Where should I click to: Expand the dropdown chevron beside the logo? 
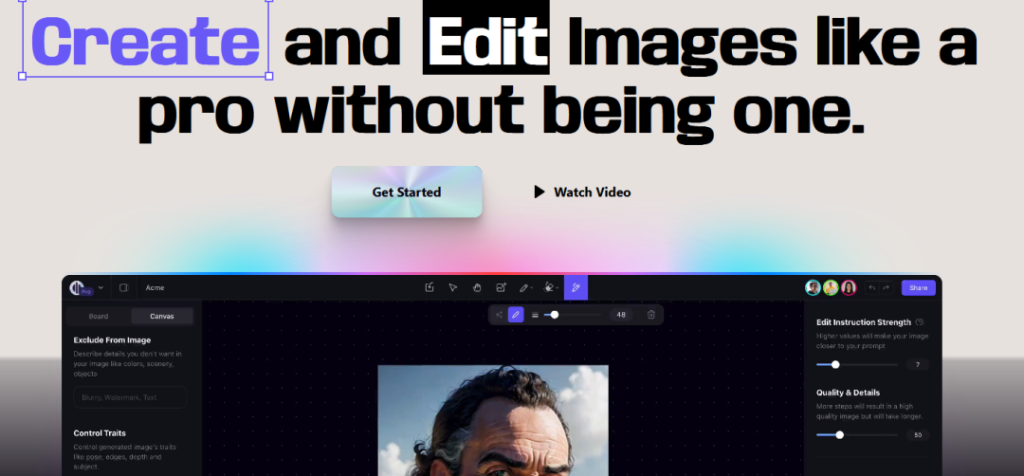tap(101, 288)
